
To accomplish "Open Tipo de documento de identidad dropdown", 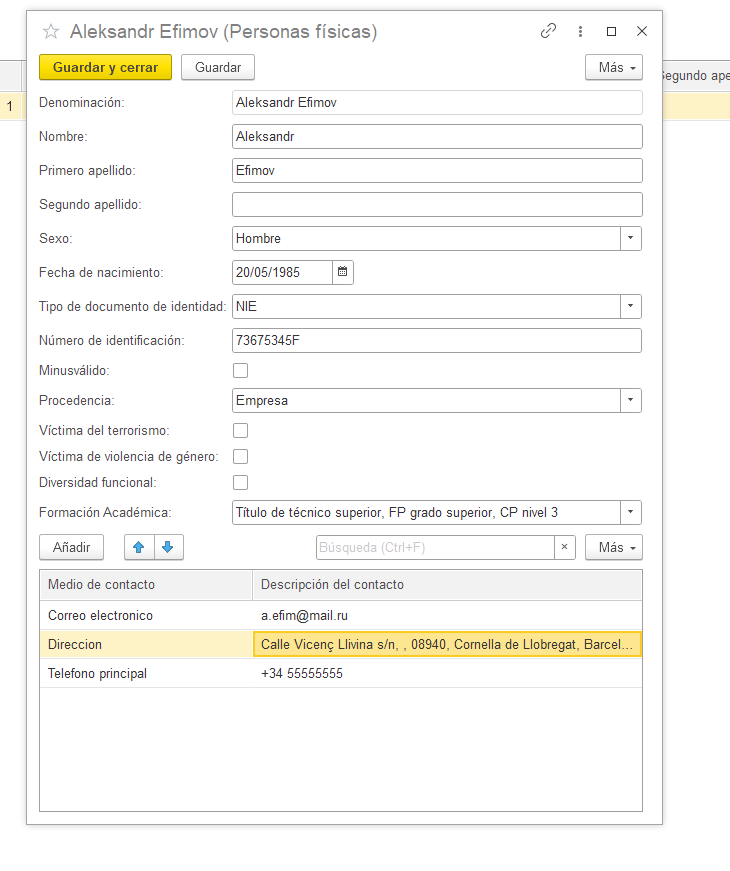I will (x=631, y=306).
